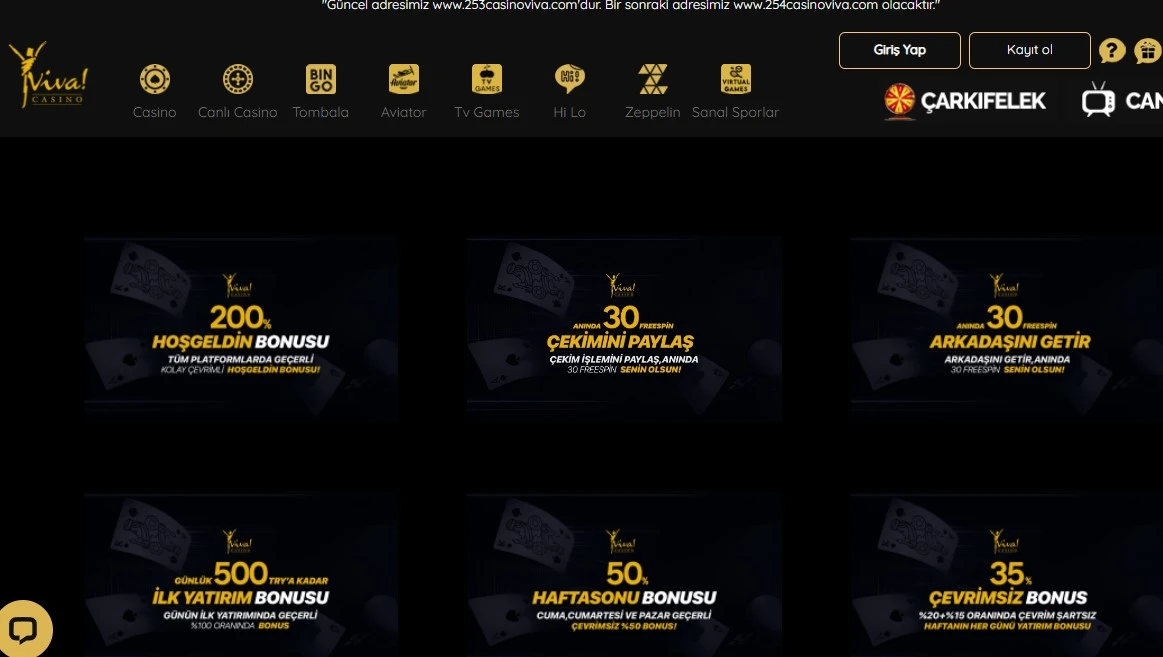Click the Casino chip icon
The image size is (1163, 657).
tap(154, 79)
